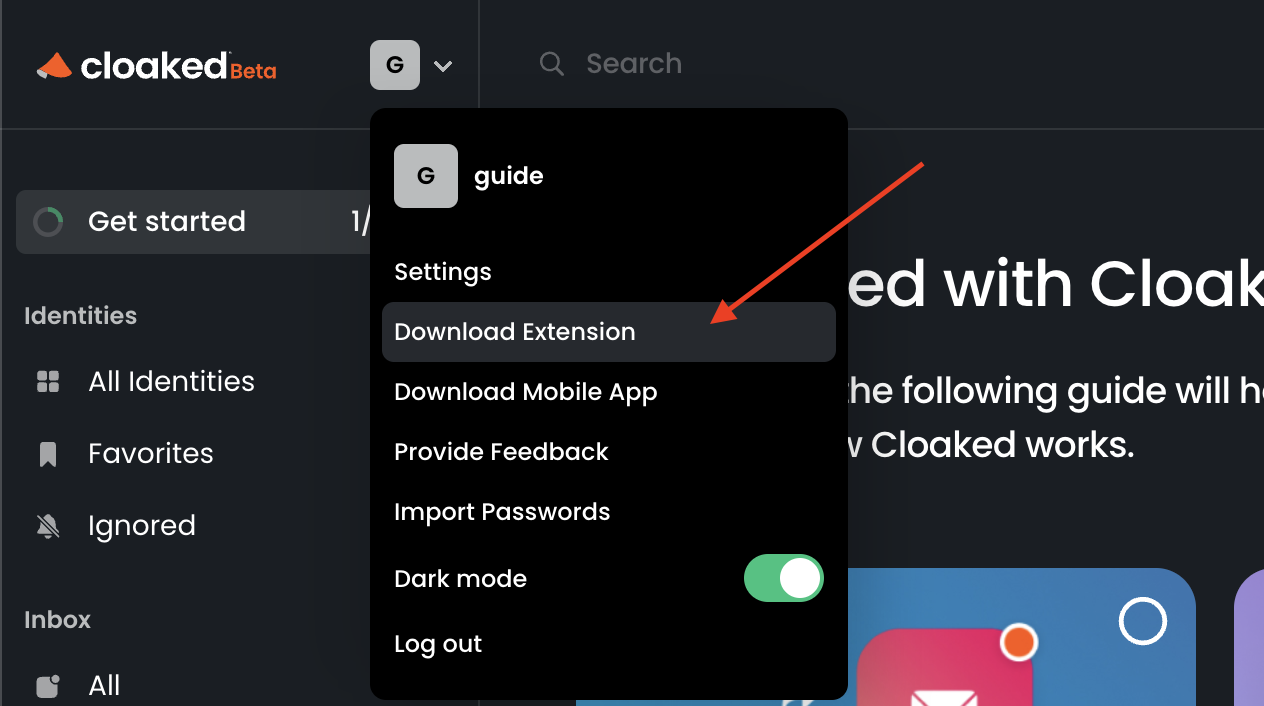The height and width of the screenshot is (706, 1264).
Task: Select Download Mobile App
Action: pos(526,392)
